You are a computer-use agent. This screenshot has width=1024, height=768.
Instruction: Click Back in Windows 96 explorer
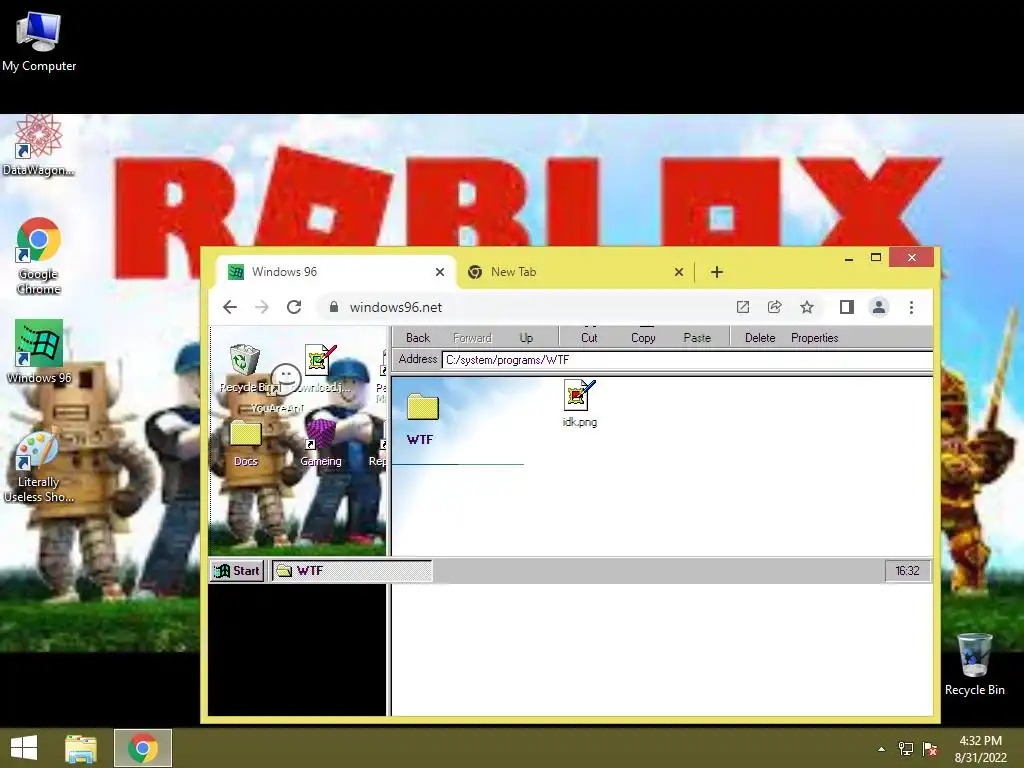pyautogui.click(x=418, y=338)
